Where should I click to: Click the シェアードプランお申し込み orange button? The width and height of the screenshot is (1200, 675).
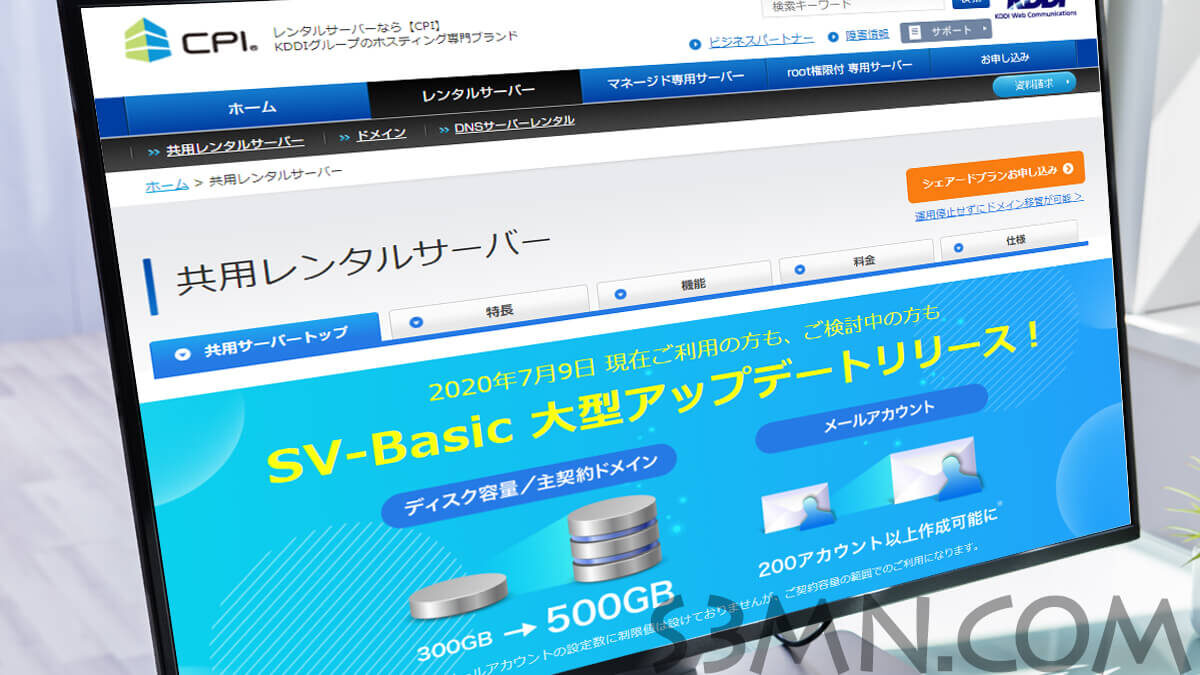click(x=995, y=176)
